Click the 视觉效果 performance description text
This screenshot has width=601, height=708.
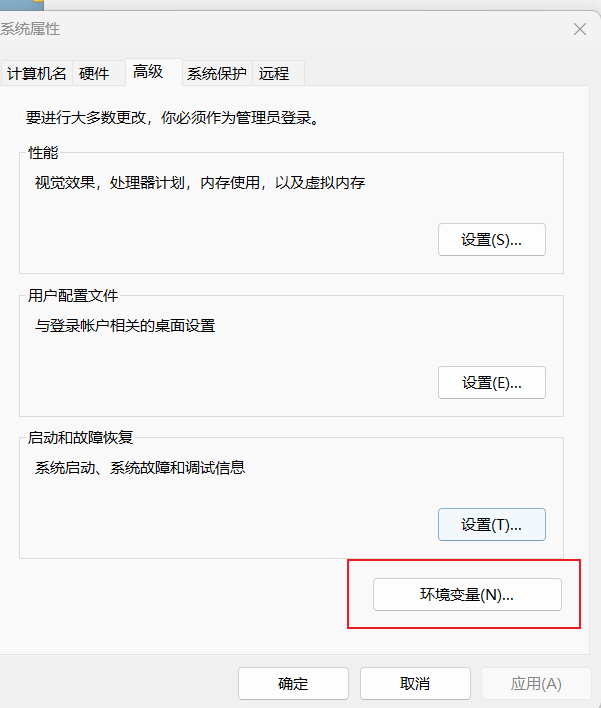[200, 183]
